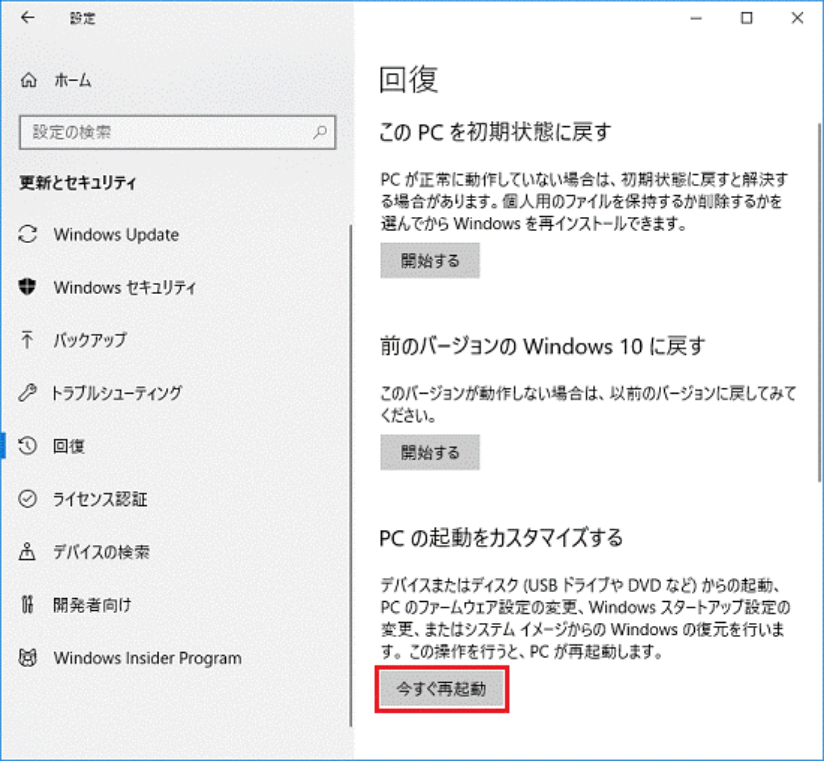Screen dimensions: 824x761
Task: Click the トラブルシューティング wrench icon
Action: pyautogui.click(x=27, y=393)
